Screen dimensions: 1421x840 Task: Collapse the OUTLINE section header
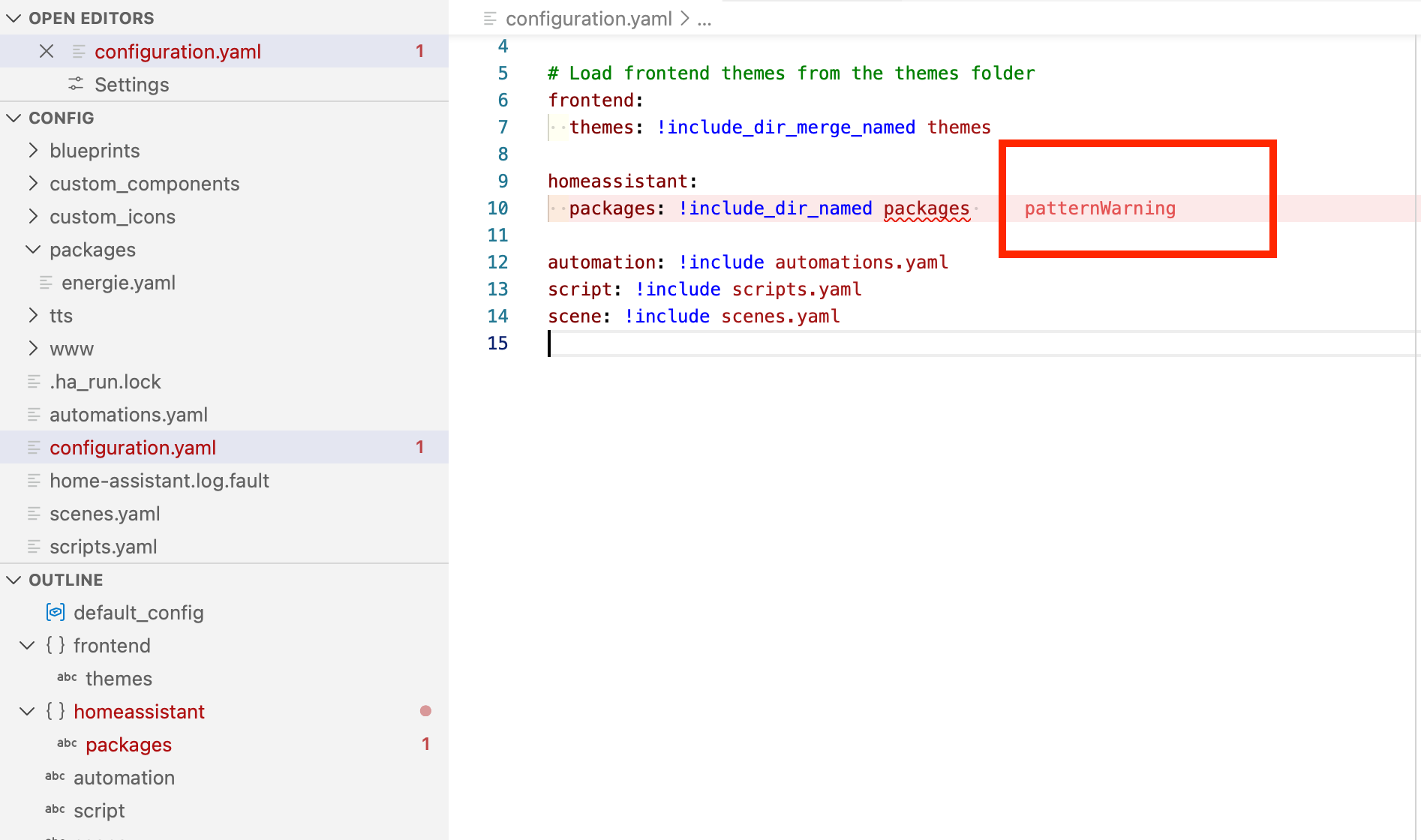pos(14,580)
